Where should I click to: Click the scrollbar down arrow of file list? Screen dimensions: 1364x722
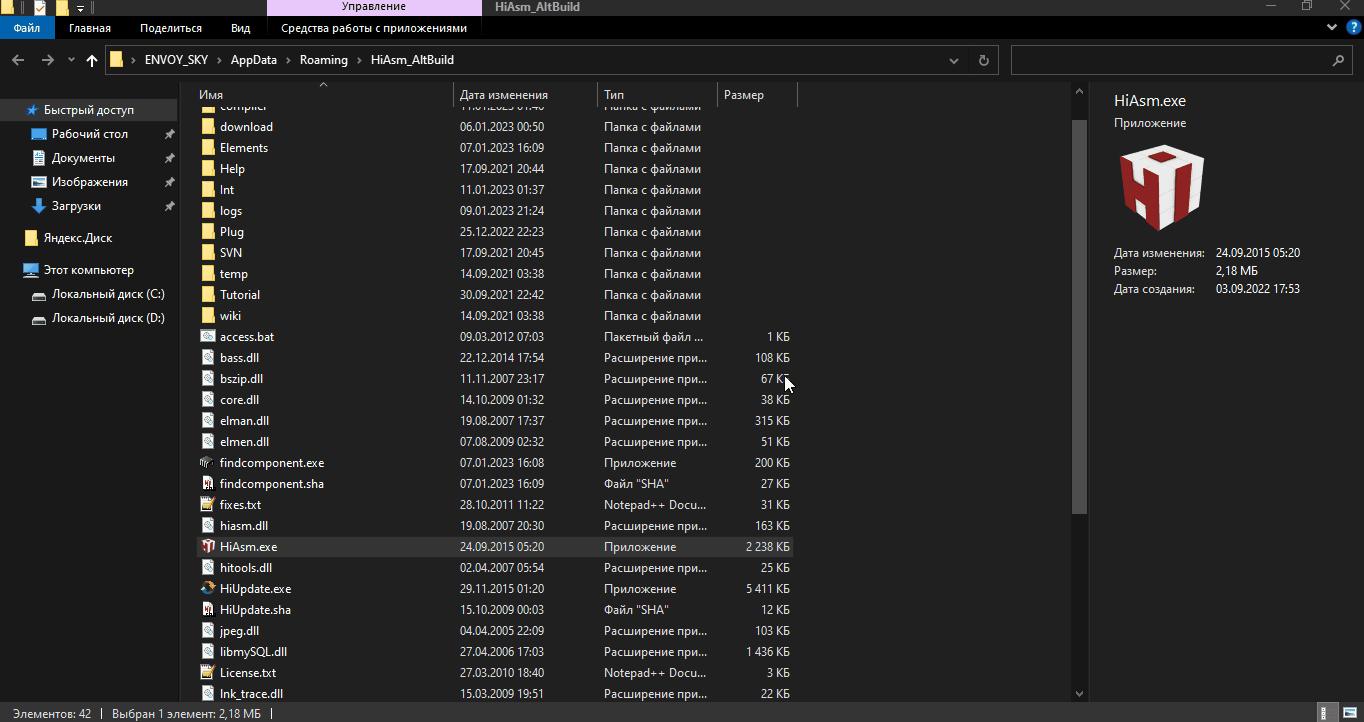click(x=1078, y=693)
